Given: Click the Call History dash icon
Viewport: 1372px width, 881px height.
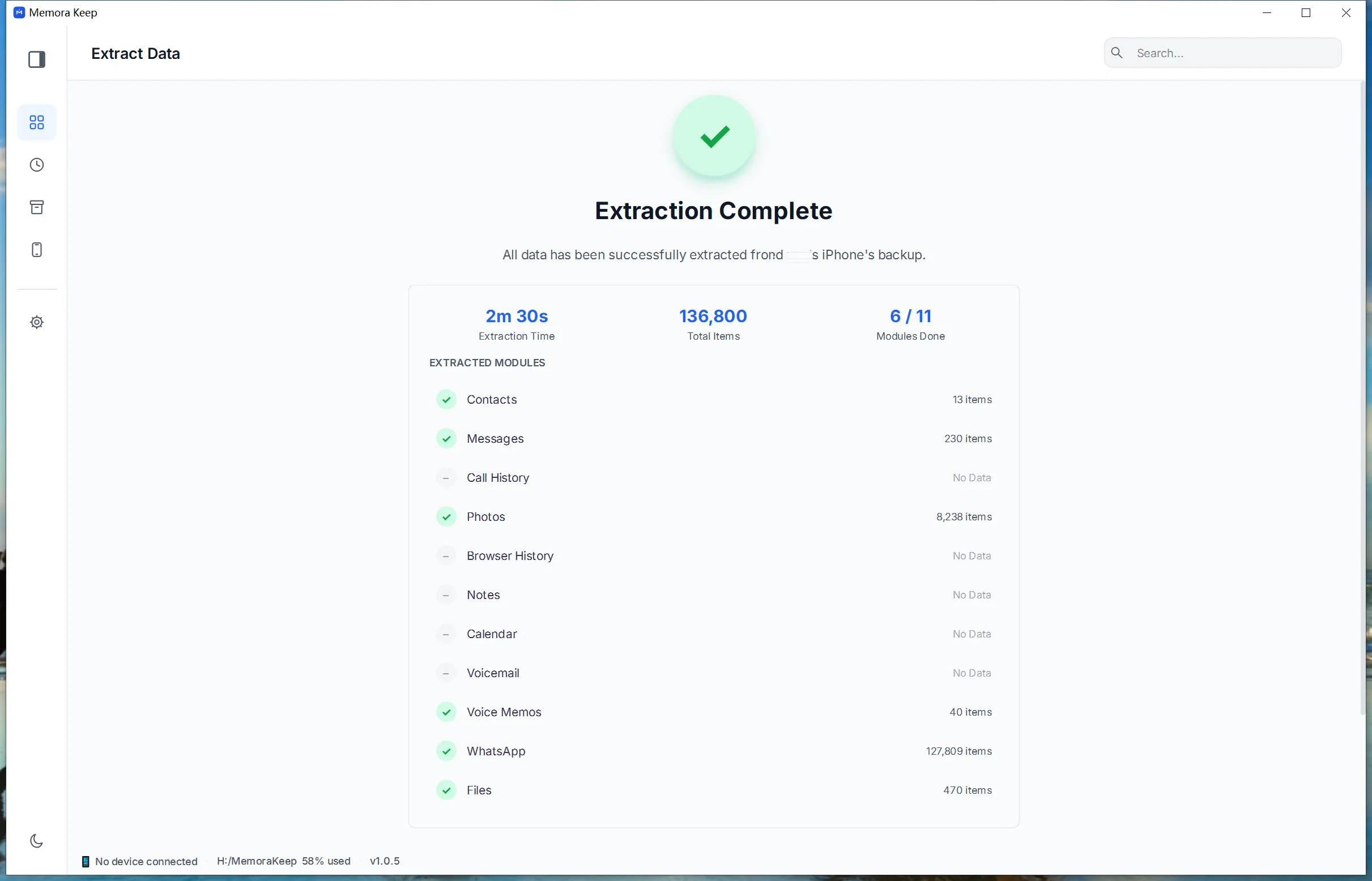Looking at the screenshot, I should click(x=446, y=478).
